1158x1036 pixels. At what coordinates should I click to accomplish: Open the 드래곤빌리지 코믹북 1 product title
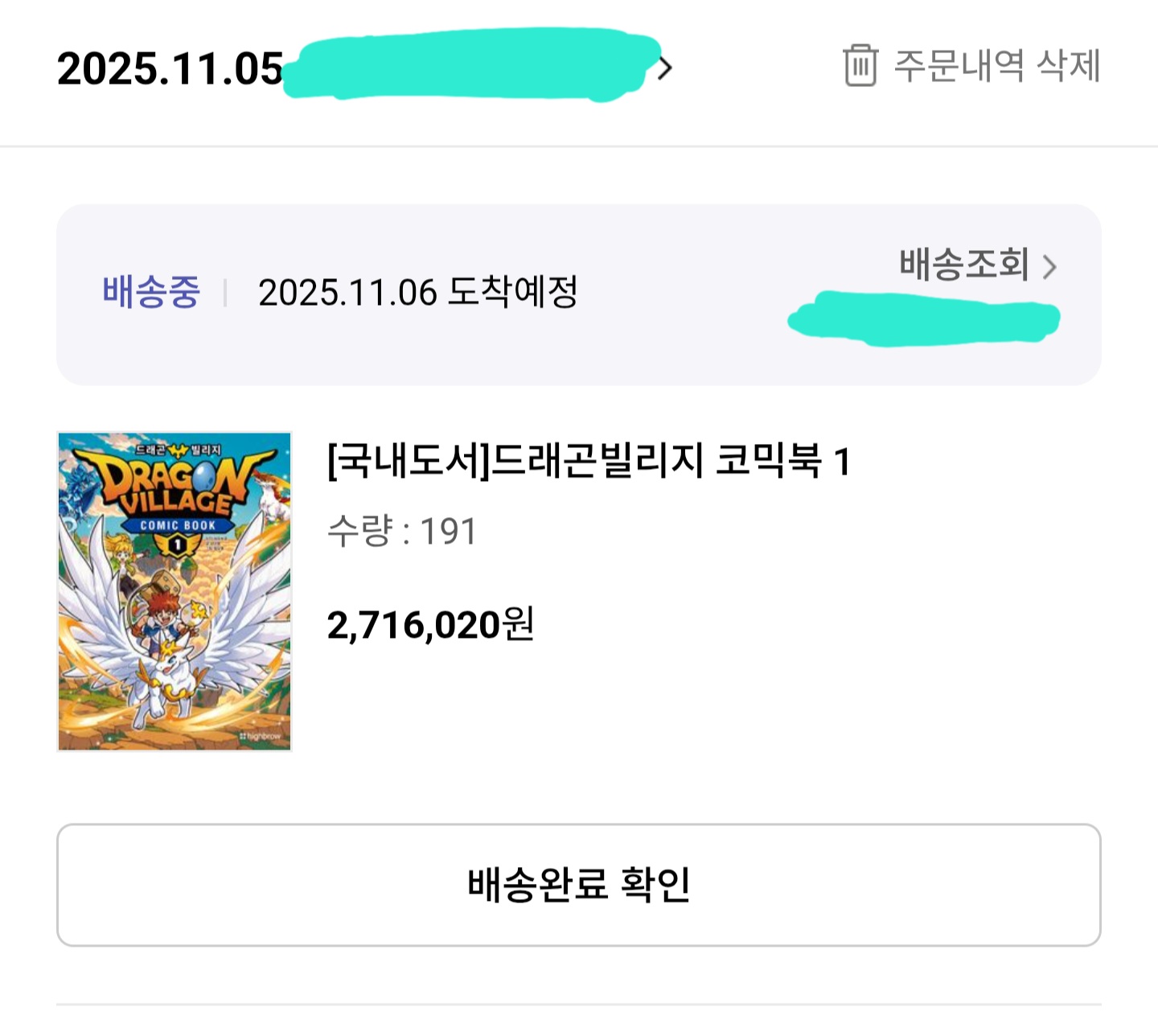tap(589, 462)
